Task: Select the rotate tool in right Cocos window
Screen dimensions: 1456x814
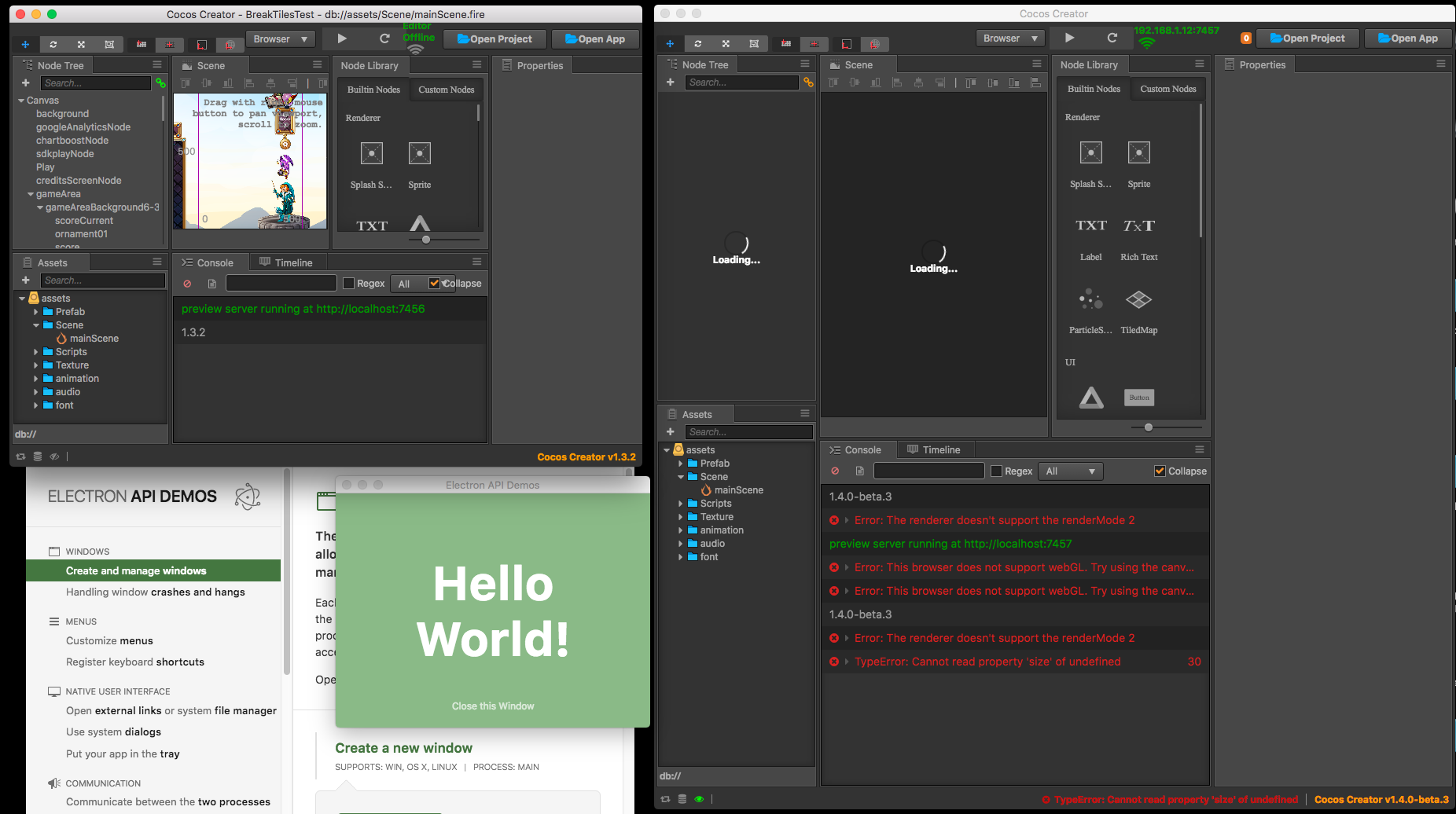Action: (697, 43)
